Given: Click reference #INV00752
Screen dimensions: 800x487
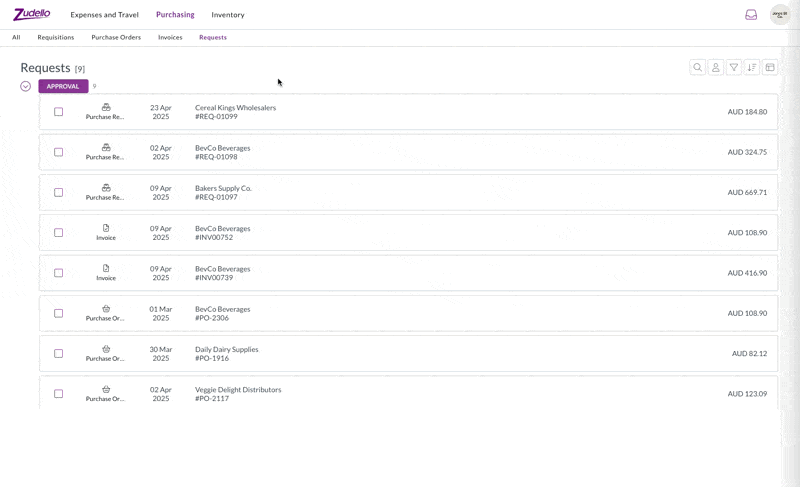Looking at the screenshot, I should click(214, 238).
